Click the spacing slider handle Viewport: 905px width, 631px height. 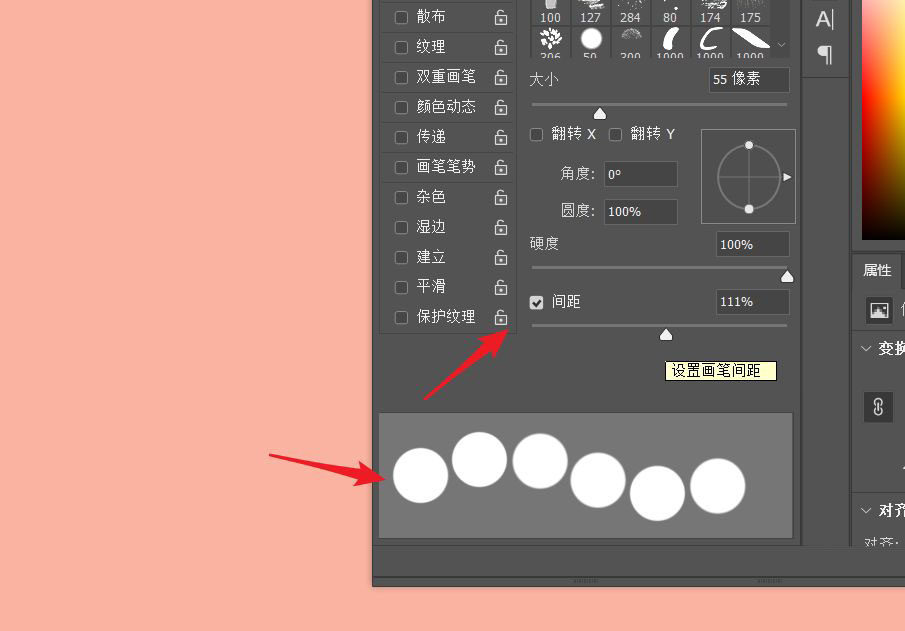(x=666, y=335)
